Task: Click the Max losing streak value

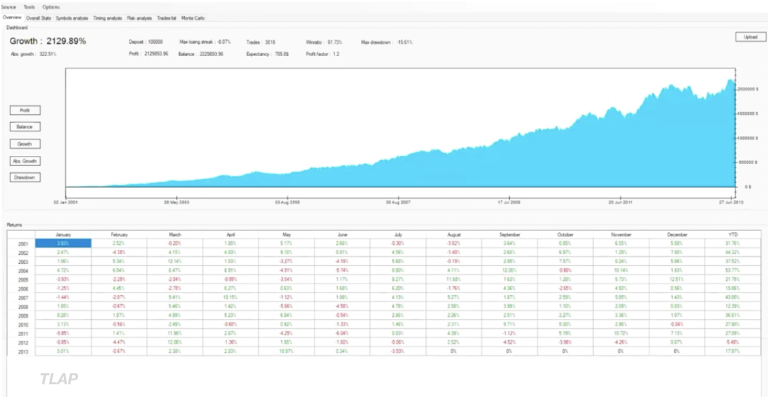Action: [205, 42]
